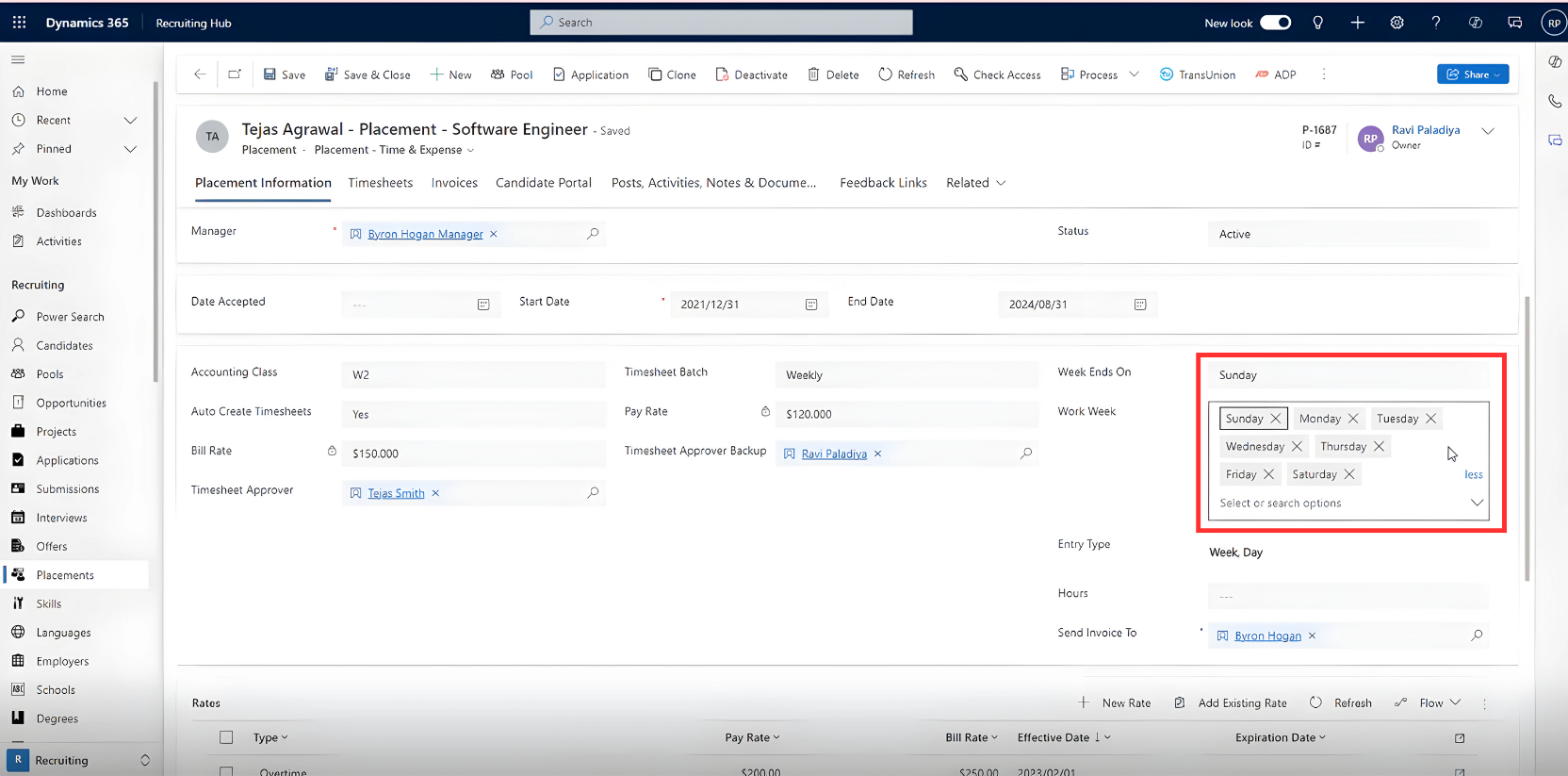Image resolution: width=1568 pixels, height=776 pixels.
Task: Open the Dynamics 365 app launcher grid
Action: 19,23
